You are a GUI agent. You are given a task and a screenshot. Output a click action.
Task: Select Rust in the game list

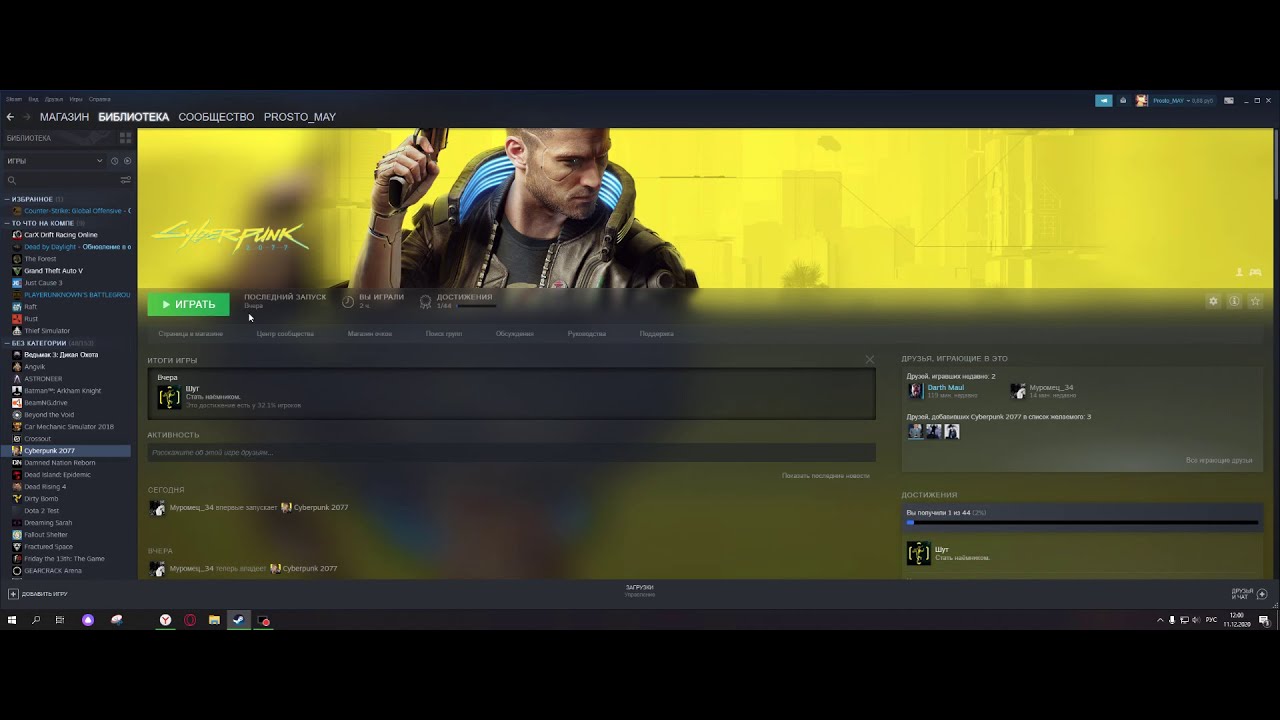[31, 319]
